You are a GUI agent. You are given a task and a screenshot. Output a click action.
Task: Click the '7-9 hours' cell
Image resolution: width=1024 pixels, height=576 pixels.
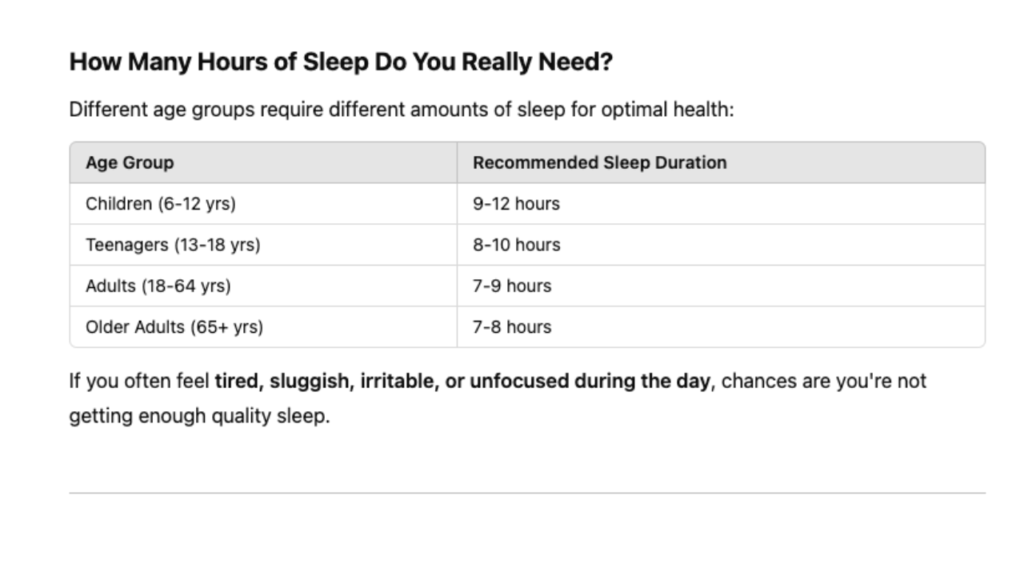[721, 286]
